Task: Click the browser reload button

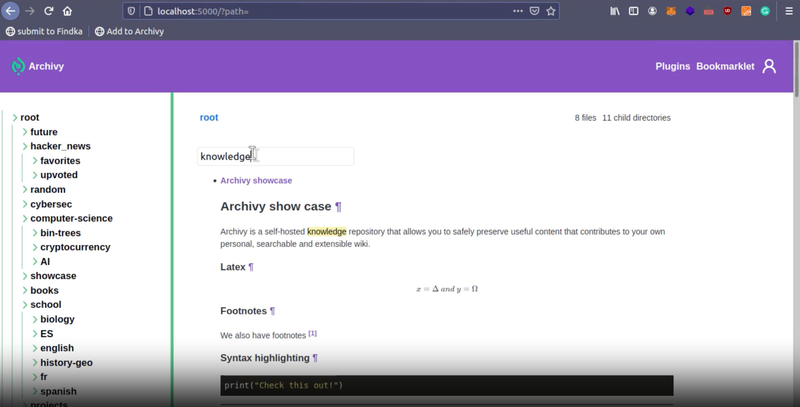Action: tap(48, 11)
